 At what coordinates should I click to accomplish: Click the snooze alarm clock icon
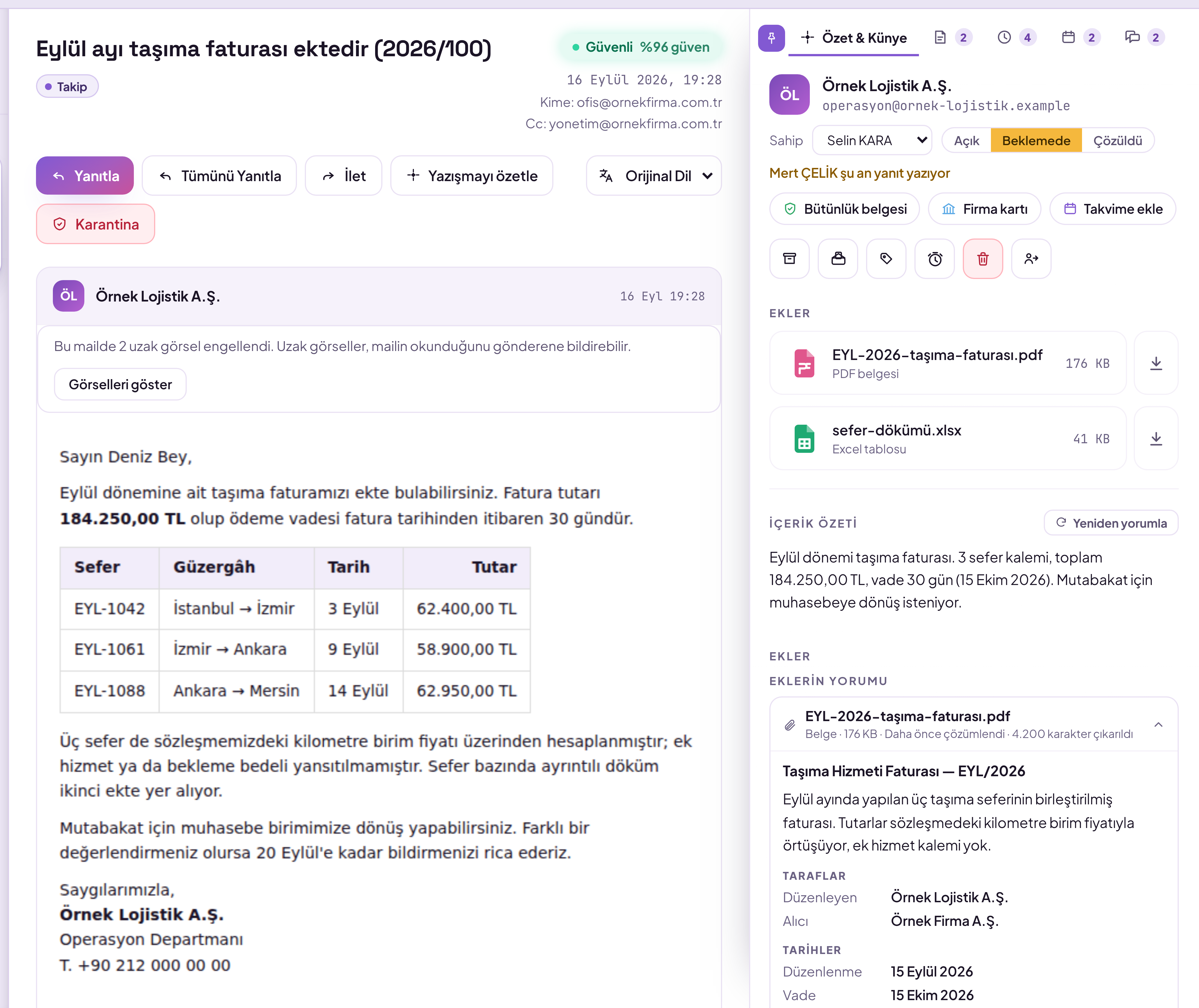point(934,259)
